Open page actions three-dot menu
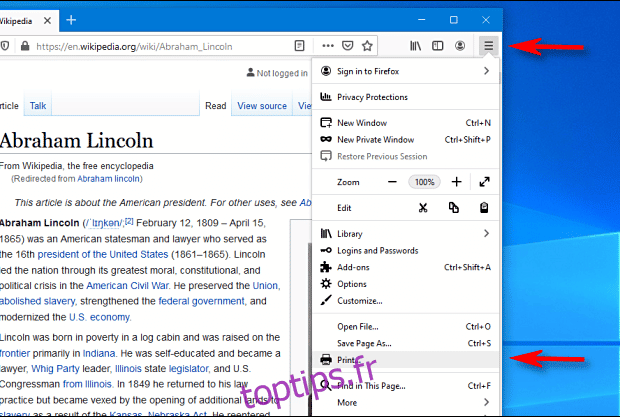The height and width of the screenshot is (417, 620). tap(328, 46)
